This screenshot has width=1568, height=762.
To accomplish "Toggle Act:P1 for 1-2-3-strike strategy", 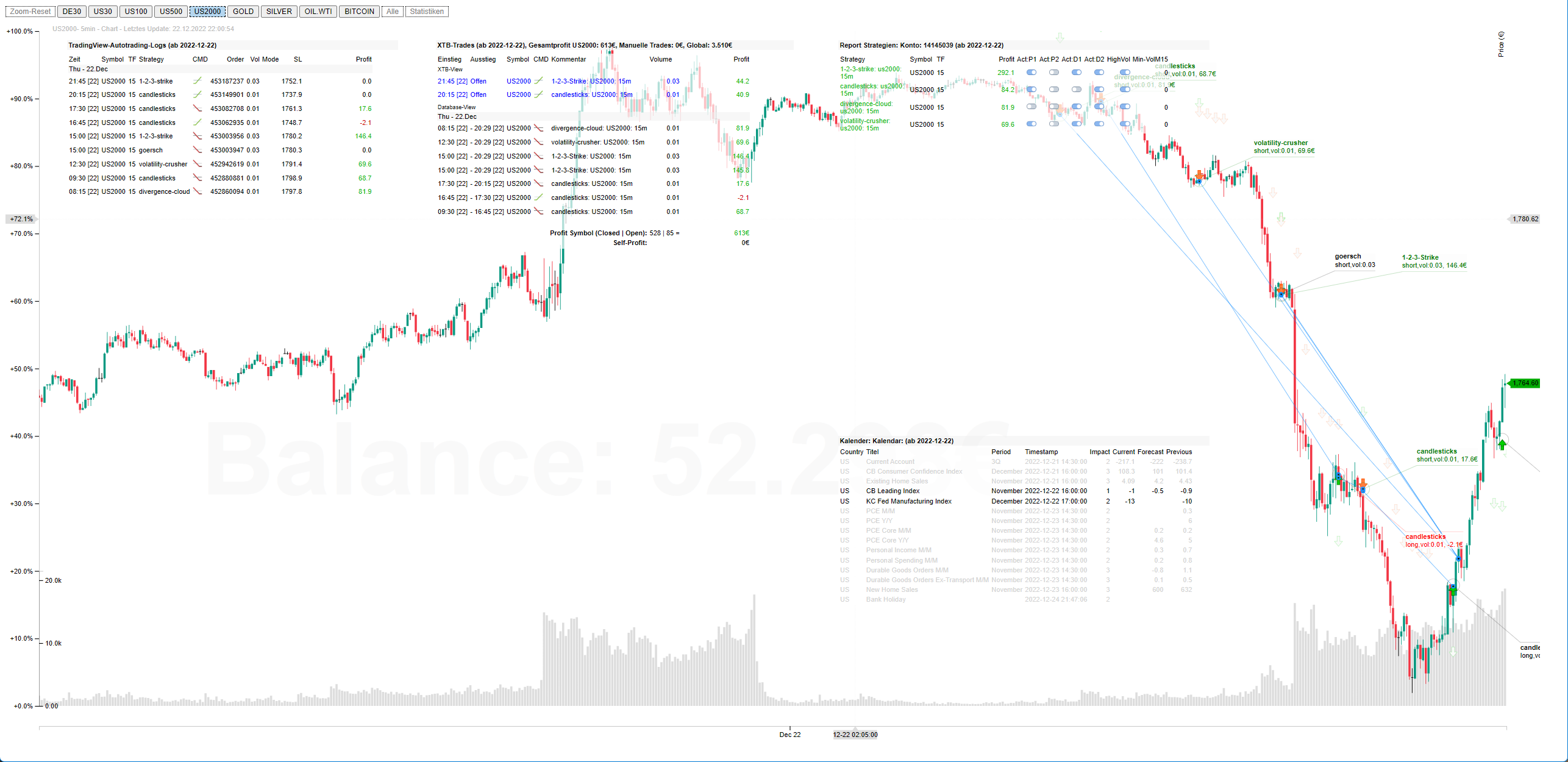I will (1031, 73).
